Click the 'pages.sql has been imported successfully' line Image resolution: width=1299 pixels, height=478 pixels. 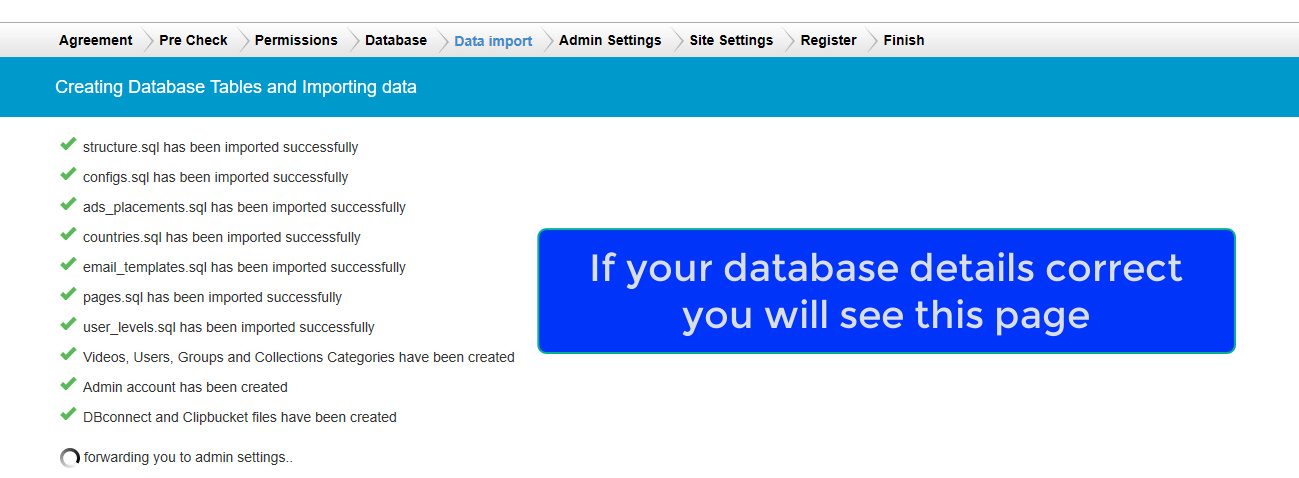tap(212, 297)
